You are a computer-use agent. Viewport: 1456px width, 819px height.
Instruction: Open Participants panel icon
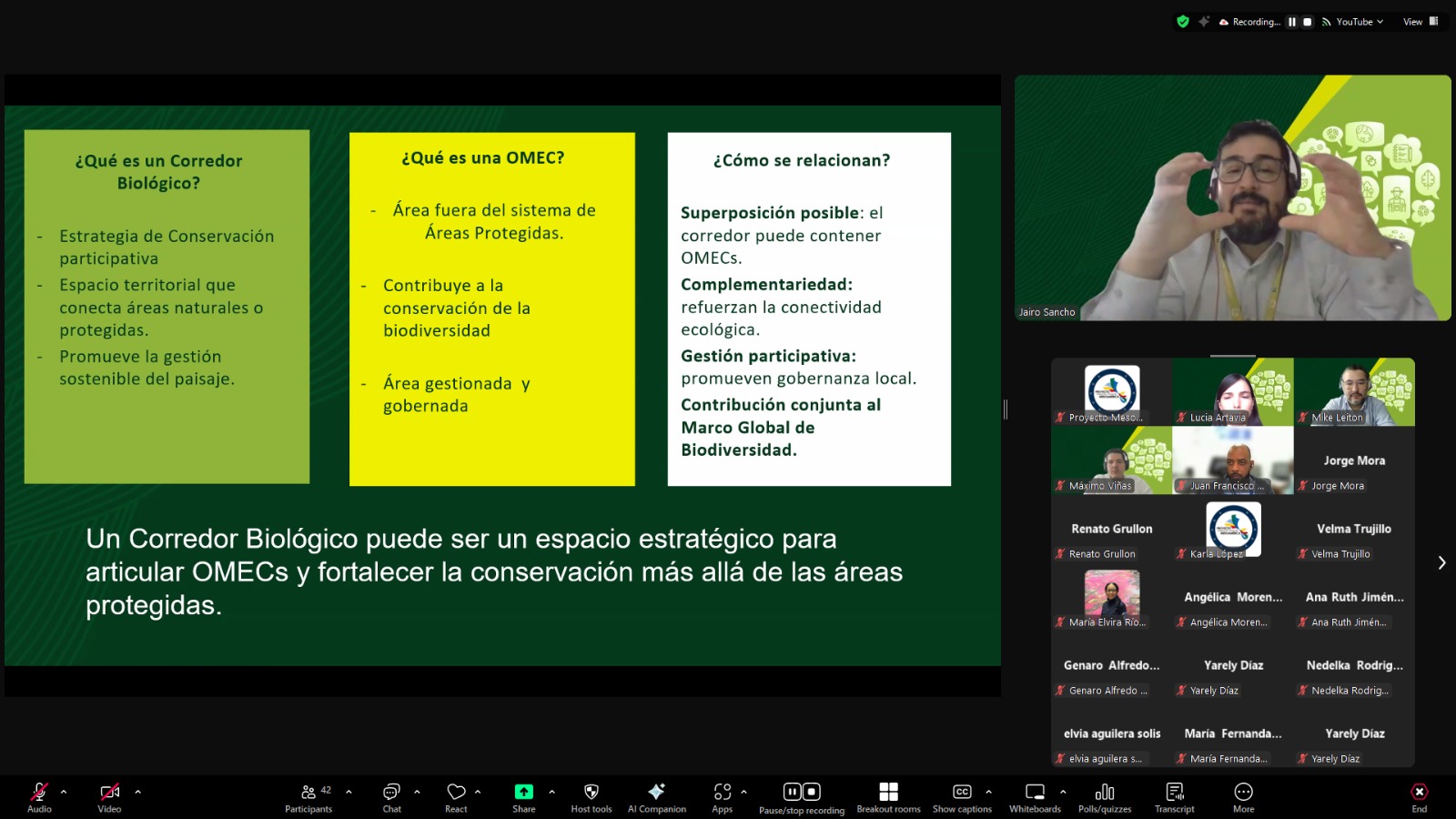click(308, 792)
